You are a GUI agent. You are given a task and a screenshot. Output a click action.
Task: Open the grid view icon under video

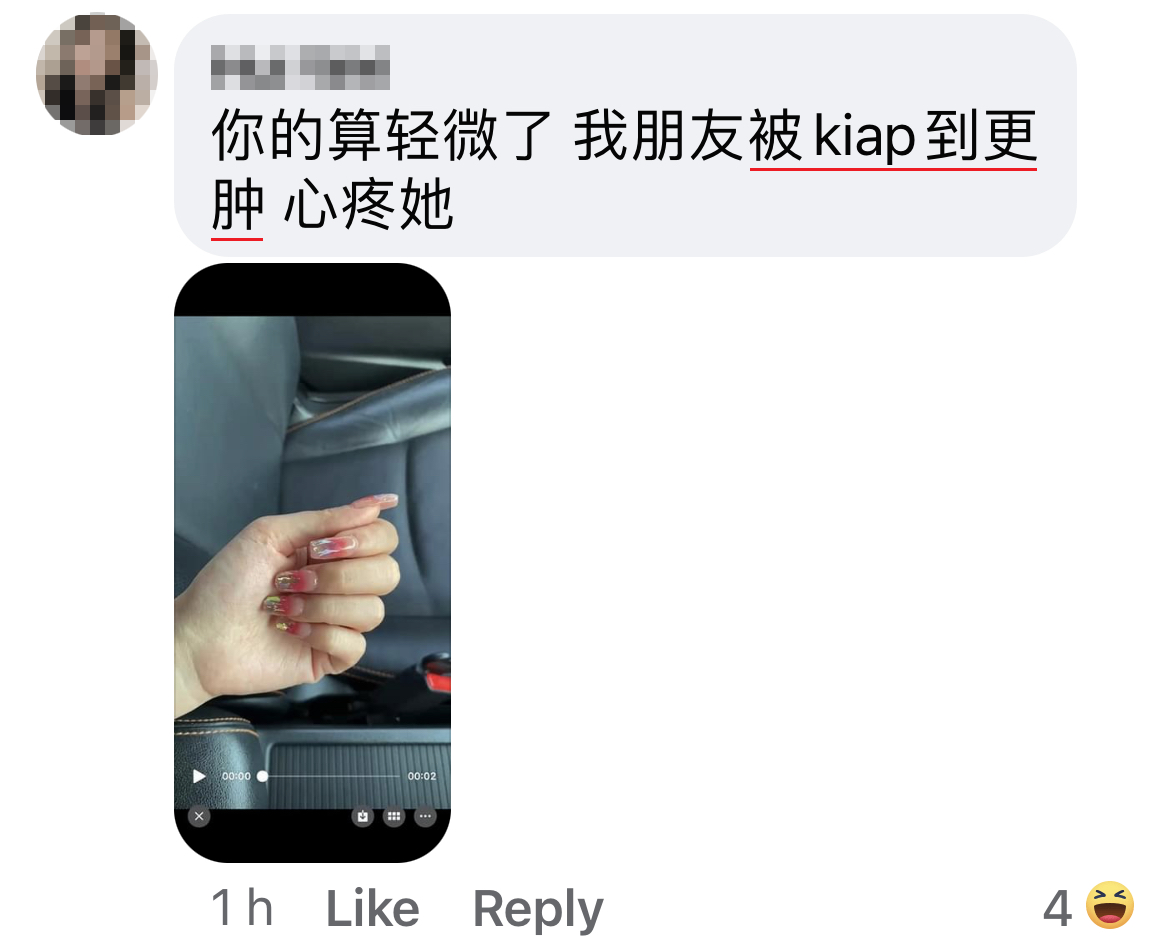394,816
